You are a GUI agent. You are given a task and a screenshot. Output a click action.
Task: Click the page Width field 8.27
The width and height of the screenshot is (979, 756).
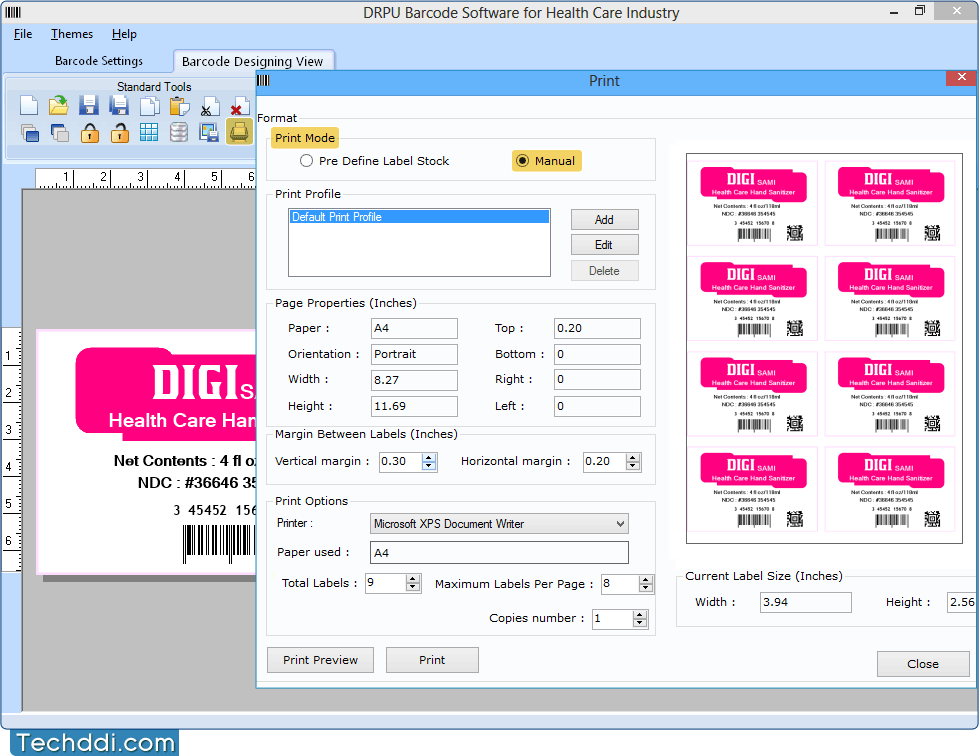414,380
